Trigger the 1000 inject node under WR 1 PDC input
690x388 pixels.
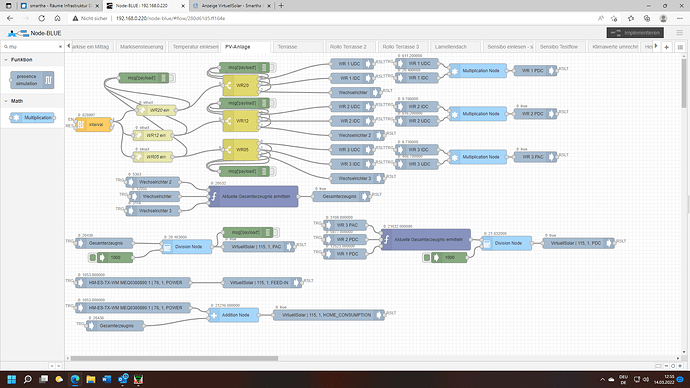pos(426,257)
